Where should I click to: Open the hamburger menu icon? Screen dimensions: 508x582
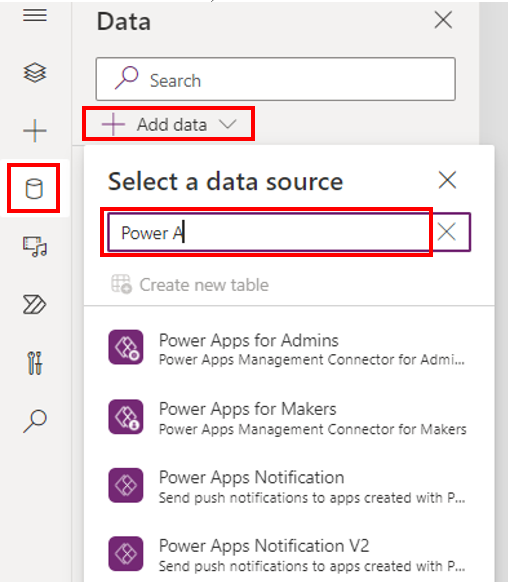tap(35, 15)
